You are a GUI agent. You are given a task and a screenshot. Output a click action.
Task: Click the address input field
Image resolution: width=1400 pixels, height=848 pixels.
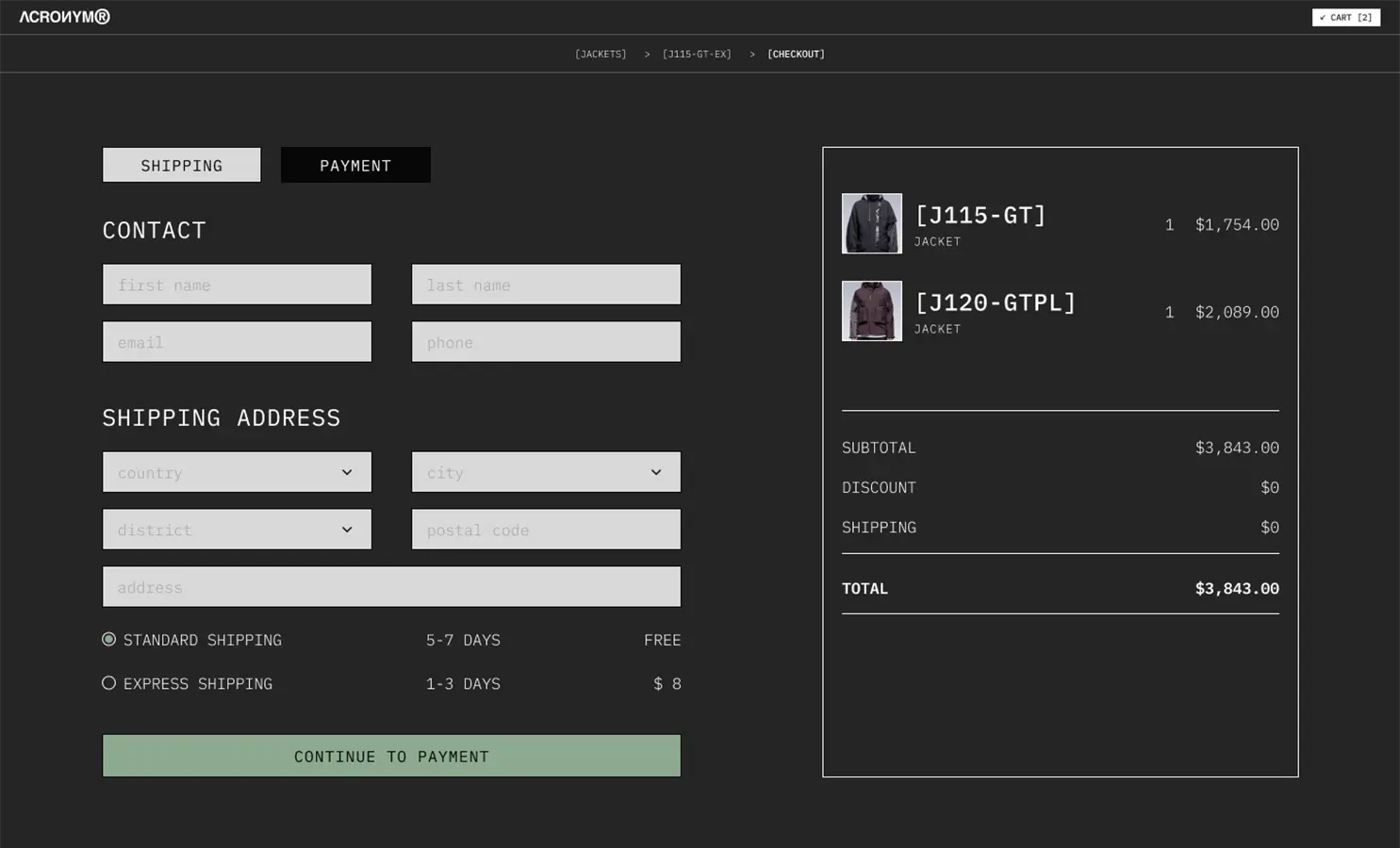click(x=391, y=587)
